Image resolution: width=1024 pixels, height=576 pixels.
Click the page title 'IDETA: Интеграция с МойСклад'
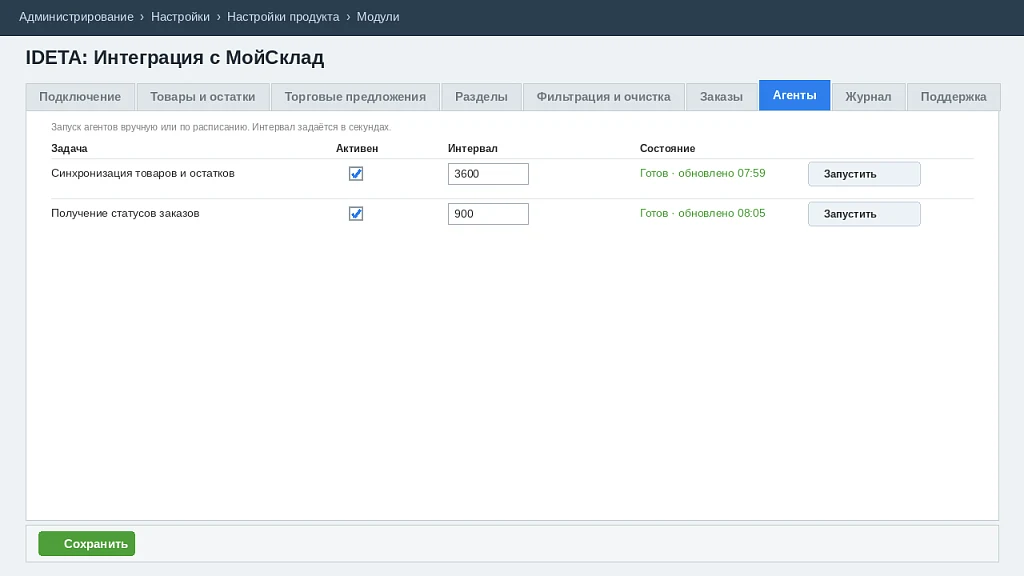point(175,57)
